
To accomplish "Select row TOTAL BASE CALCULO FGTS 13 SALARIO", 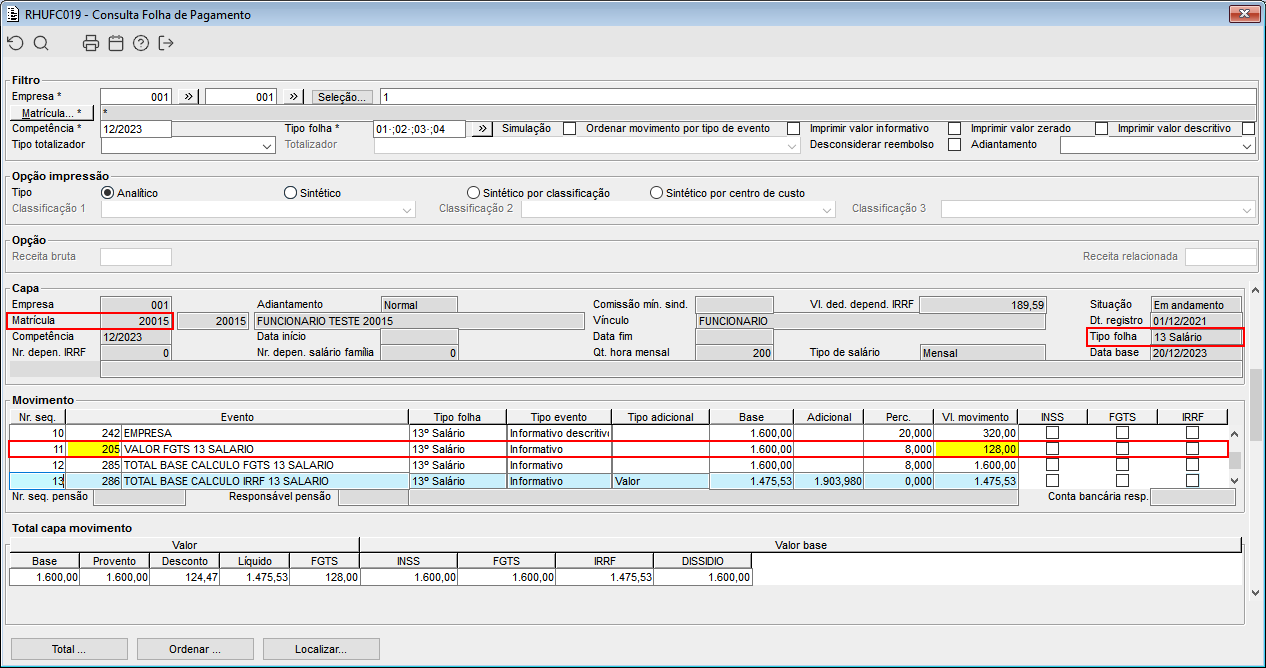I will tap(618, 465).
